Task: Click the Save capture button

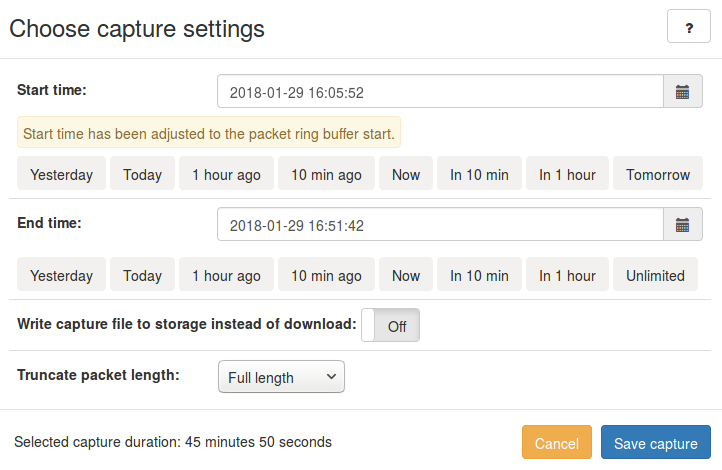Action: [x=656, y=442]
